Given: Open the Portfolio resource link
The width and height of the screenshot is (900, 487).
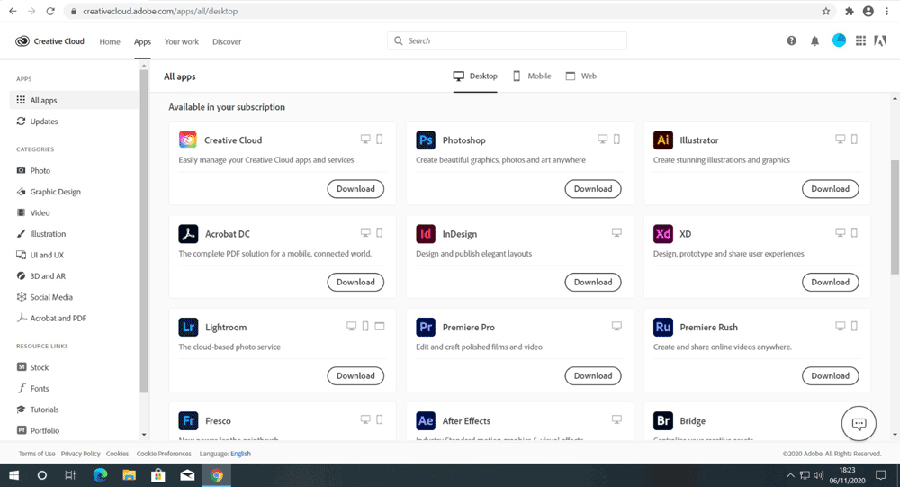Looking at the screenshot, I should [x=38, y=431].
